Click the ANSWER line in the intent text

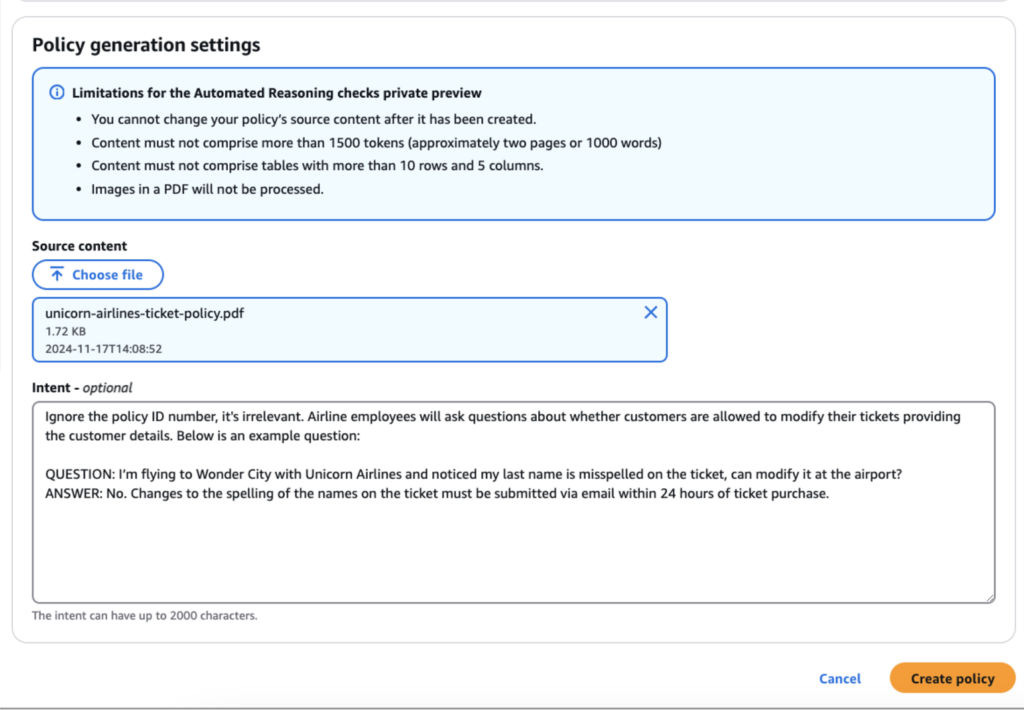[437, 493]
